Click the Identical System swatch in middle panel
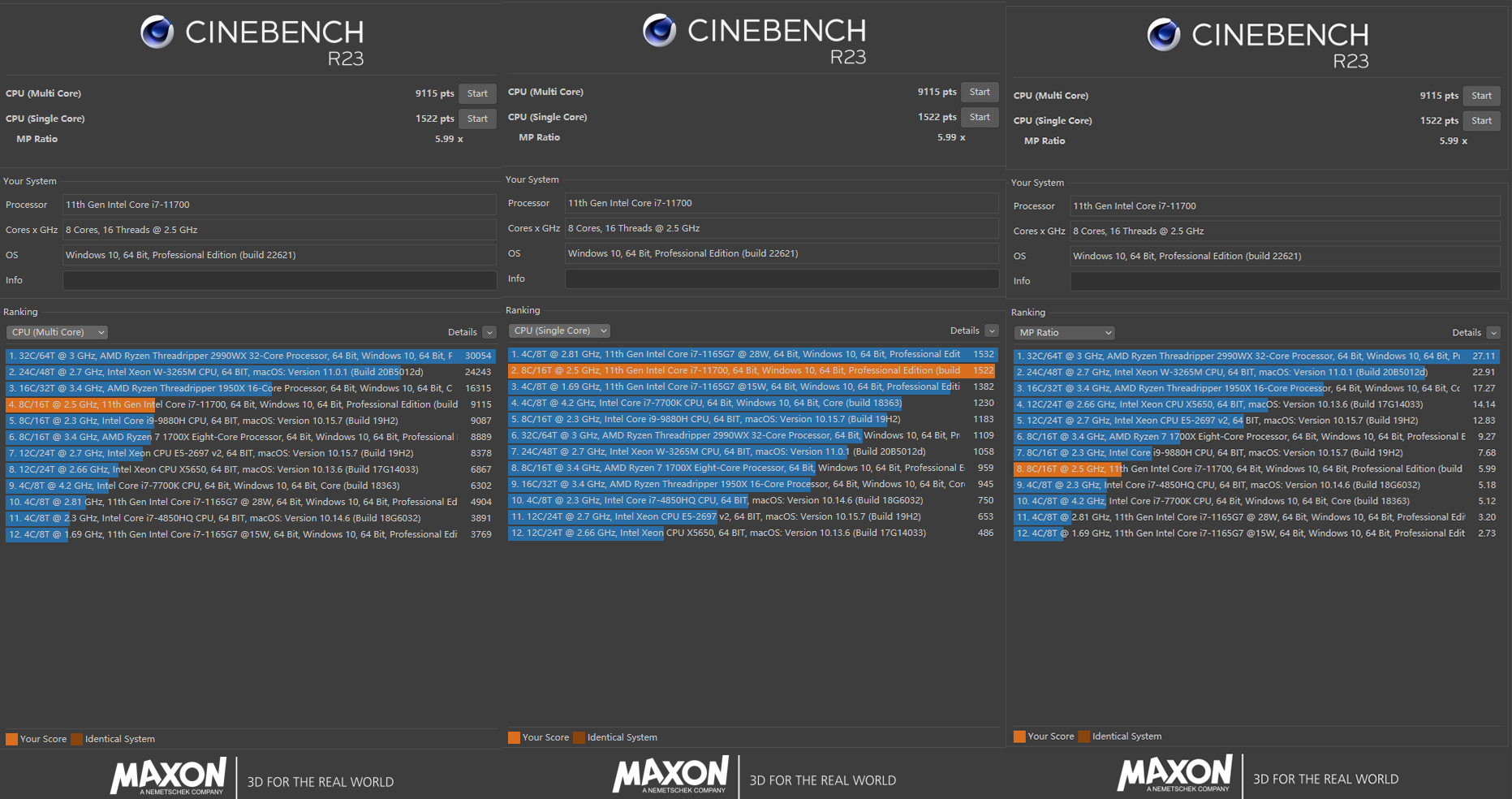 pyautogui.click(x=579, y=737)
